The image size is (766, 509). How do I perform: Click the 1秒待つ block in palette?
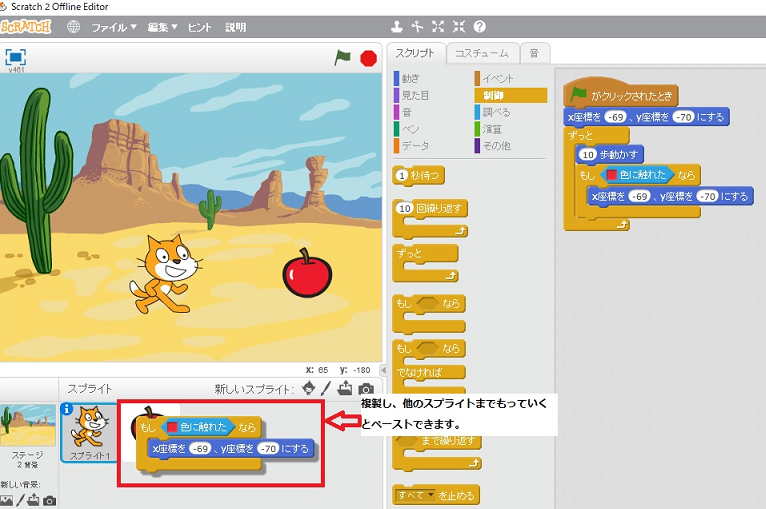(x=418, y=175)
